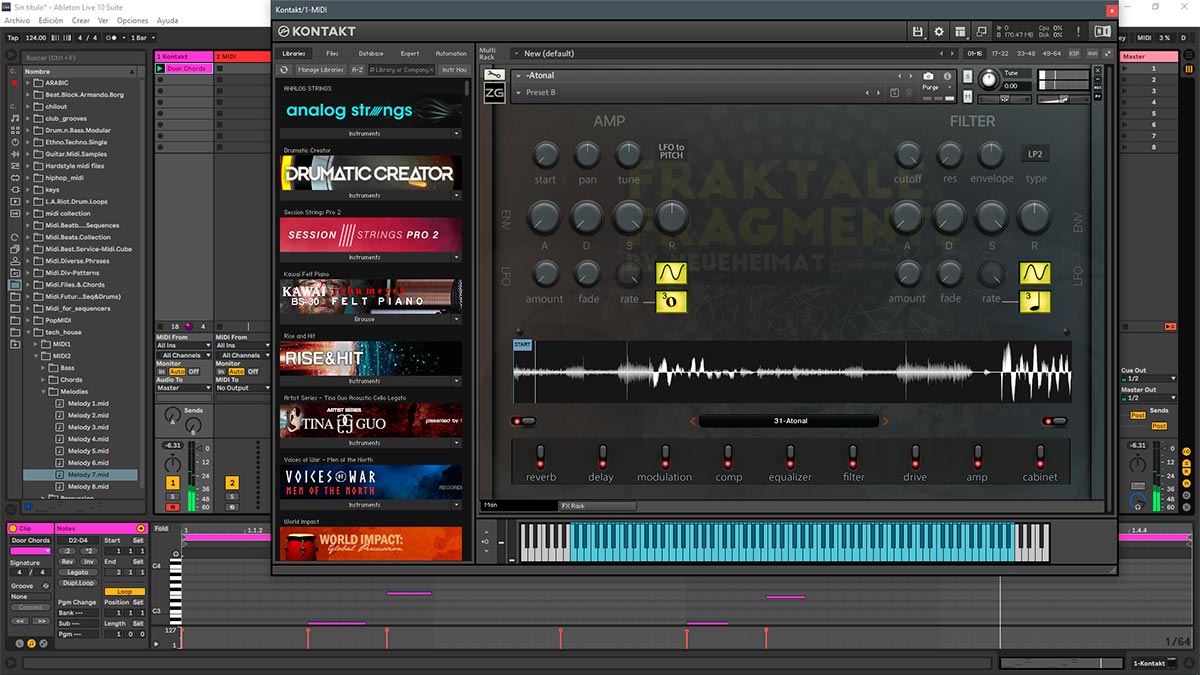Viewport: 1200px width, 675px height.
Task: Toggle cabinet effect switch
Action: pos(1040,457)
